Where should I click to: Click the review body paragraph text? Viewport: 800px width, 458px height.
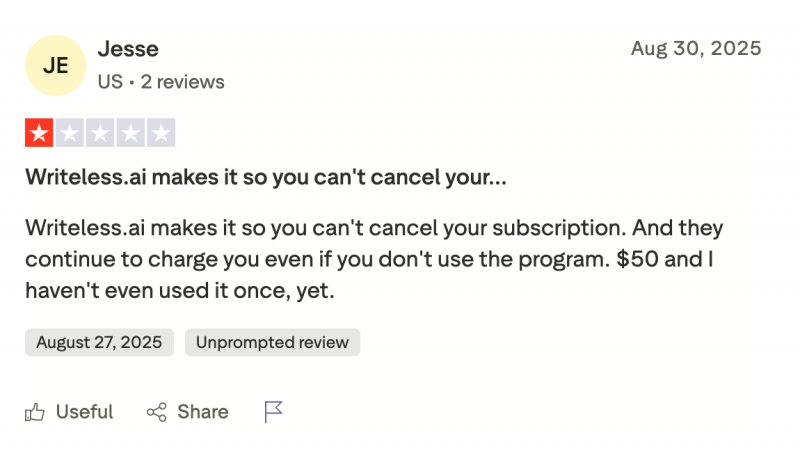[x=370, y=260]
